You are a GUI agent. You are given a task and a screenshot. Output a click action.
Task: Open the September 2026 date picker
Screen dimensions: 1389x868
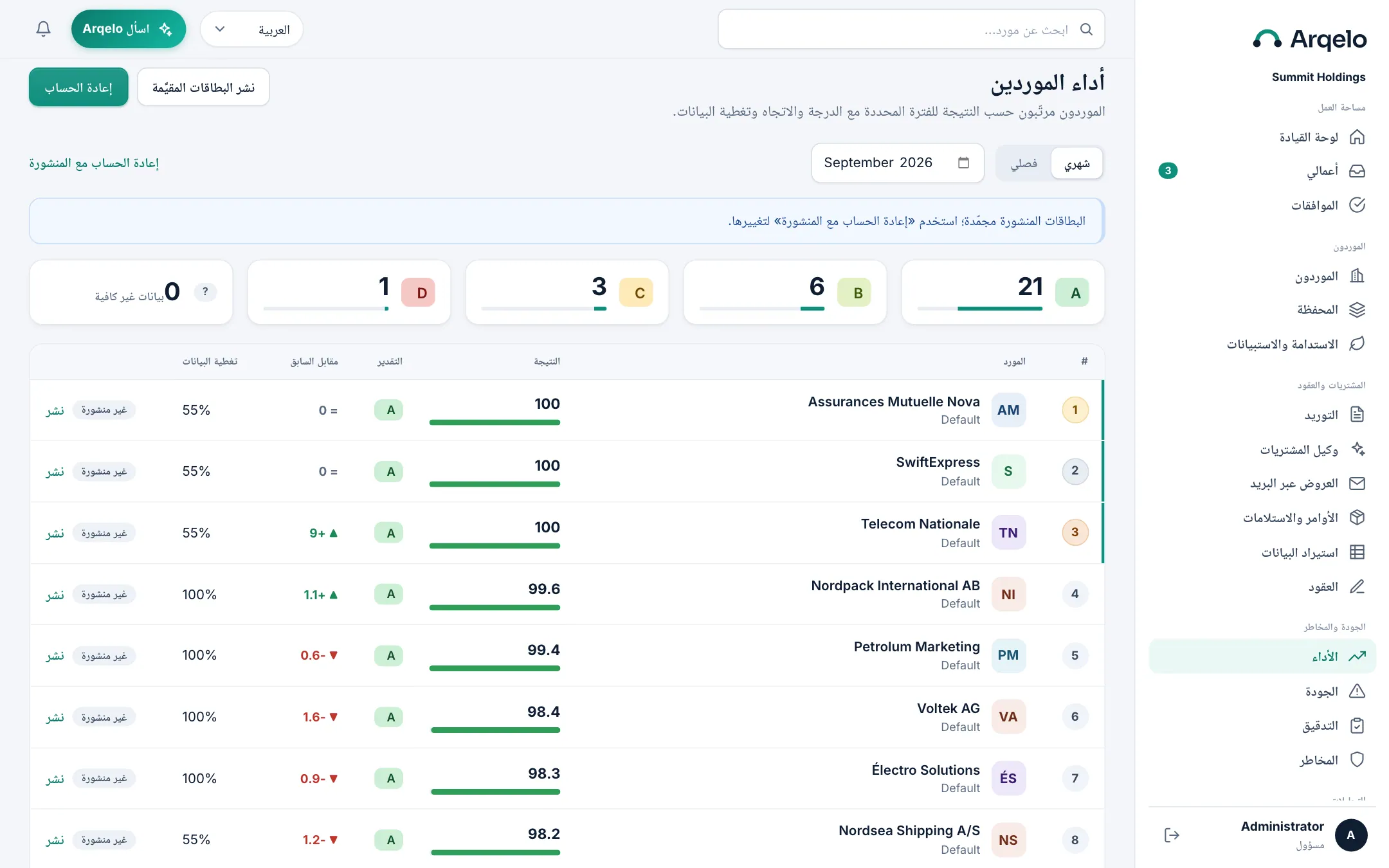point(897,163)
